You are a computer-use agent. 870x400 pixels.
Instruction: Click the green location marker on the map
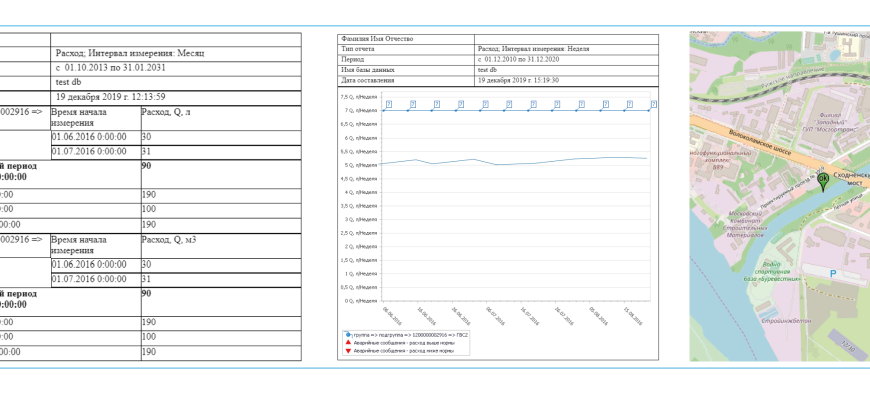822,181
